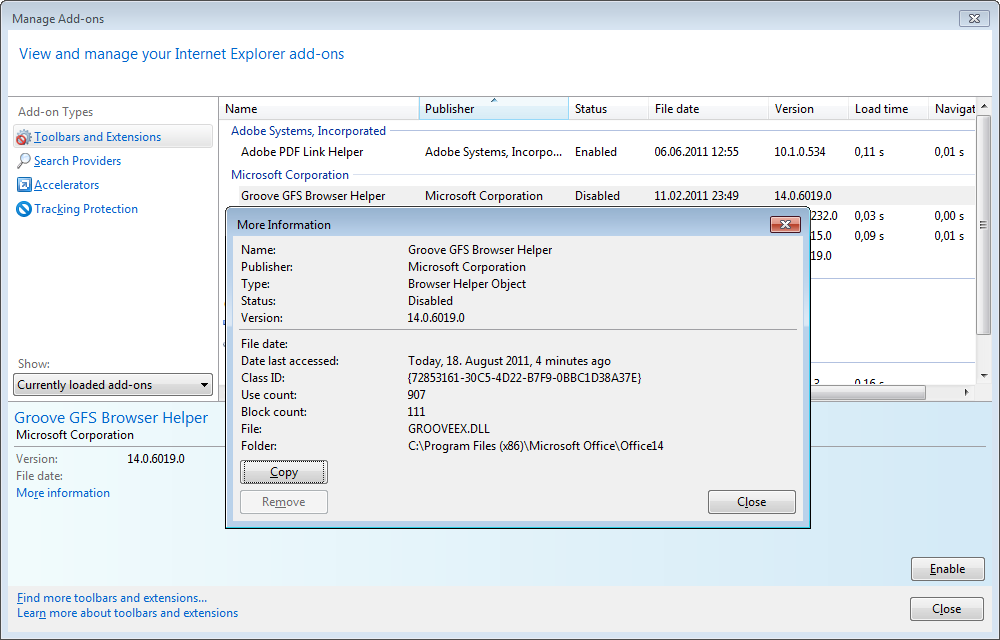Click the 11.02.2011 23:49 file date cell
The width and height of the screenshot is (1000, 640).
696,196
